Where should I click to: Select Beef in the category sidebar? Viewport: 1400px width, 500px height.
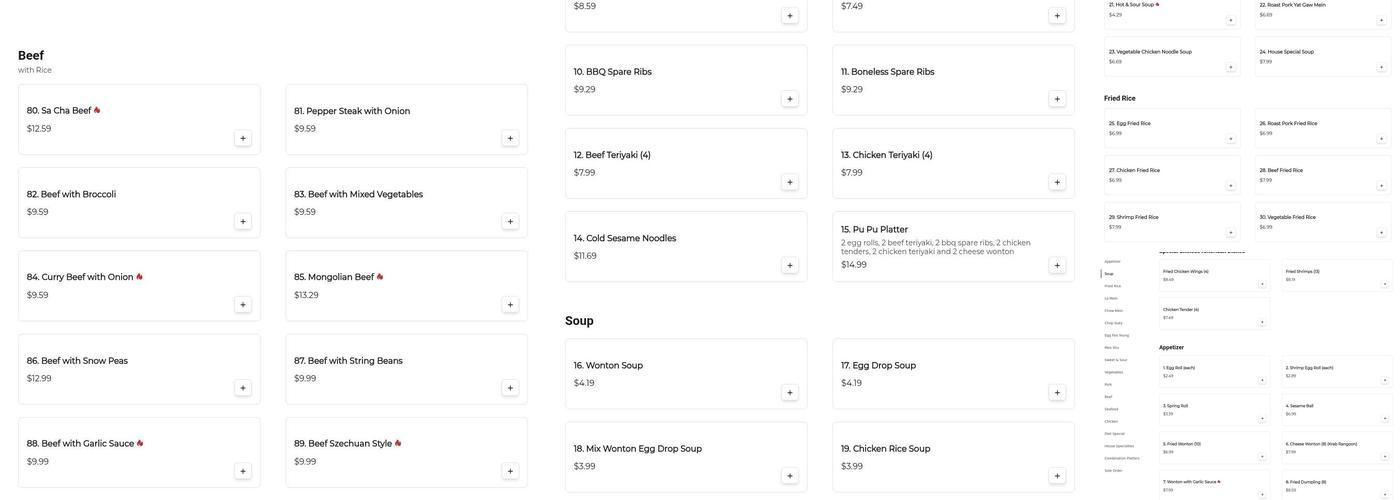[1109, 397]
